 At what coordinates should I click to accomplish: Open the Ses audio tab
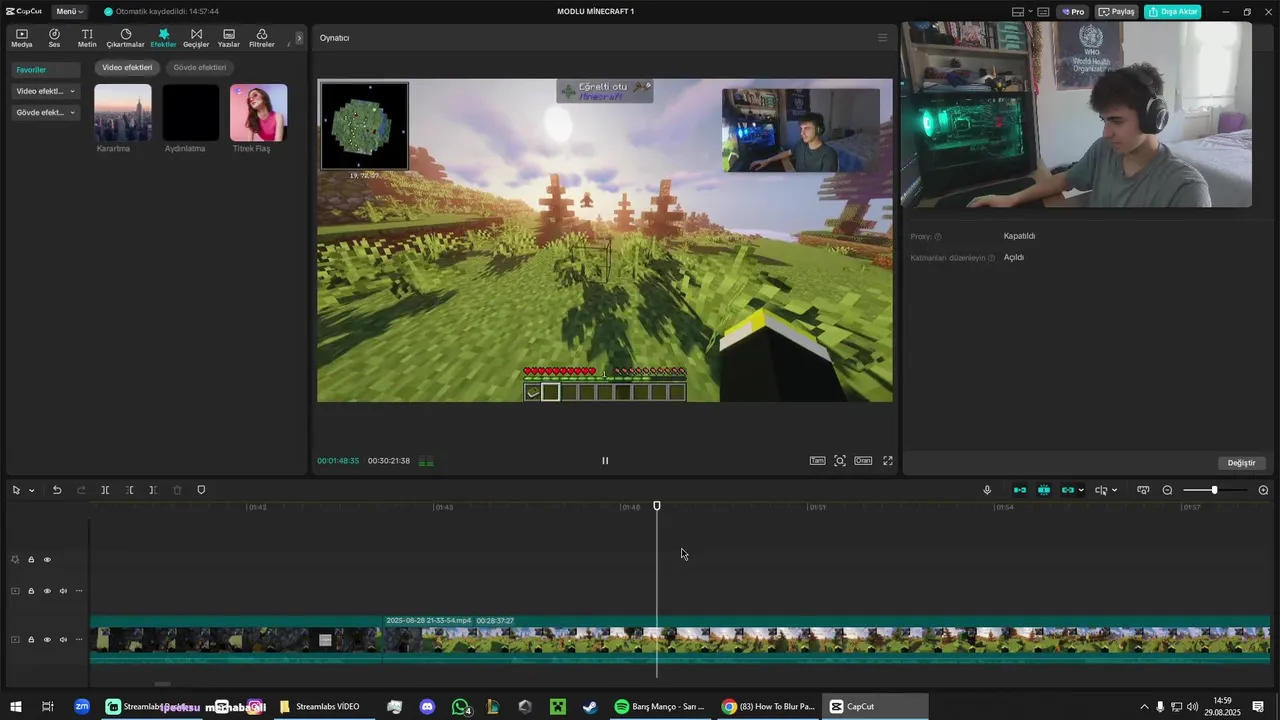point(54,38)
